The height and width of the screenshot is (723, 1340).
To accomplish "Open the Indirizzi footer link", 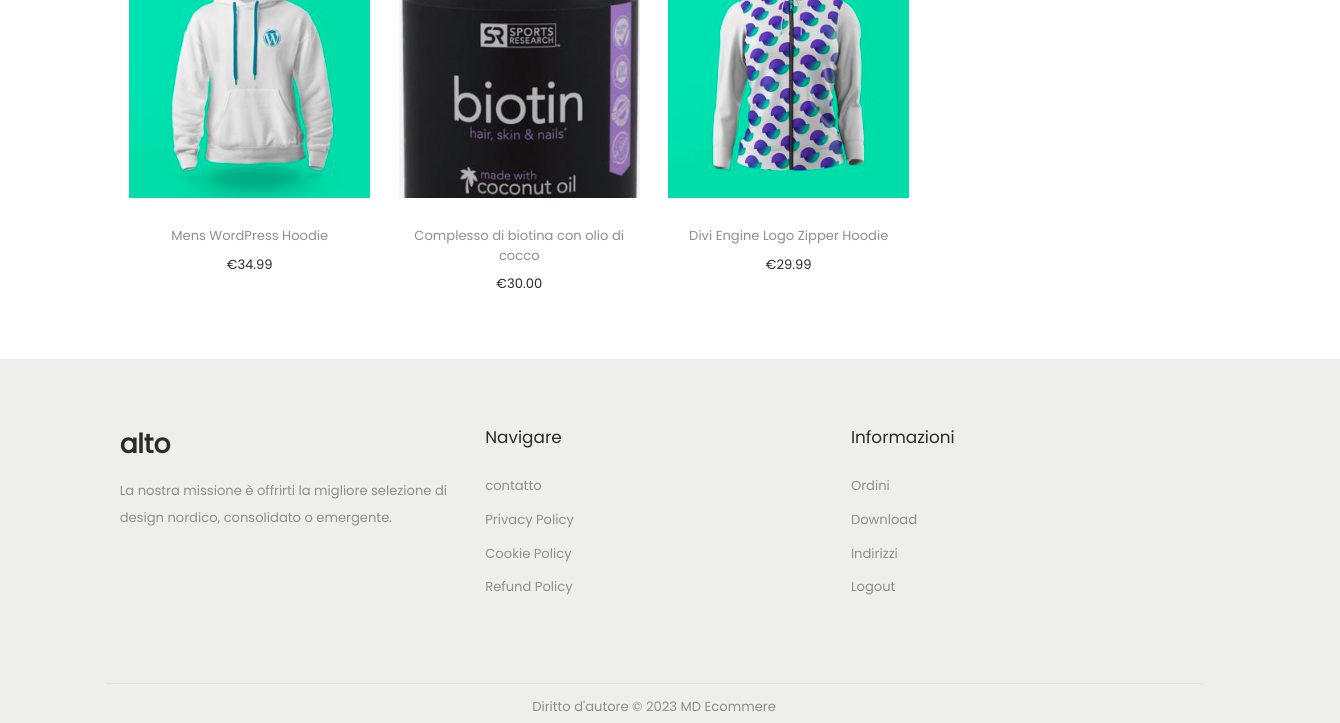I will tap(874, 554).
